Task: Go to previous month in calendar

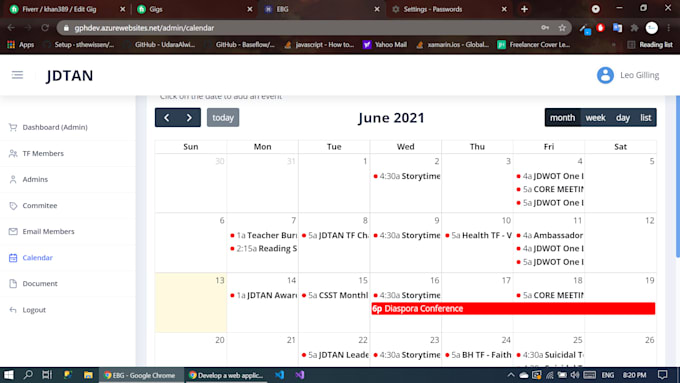Action: pyautogui.click(x=167, y=118)
